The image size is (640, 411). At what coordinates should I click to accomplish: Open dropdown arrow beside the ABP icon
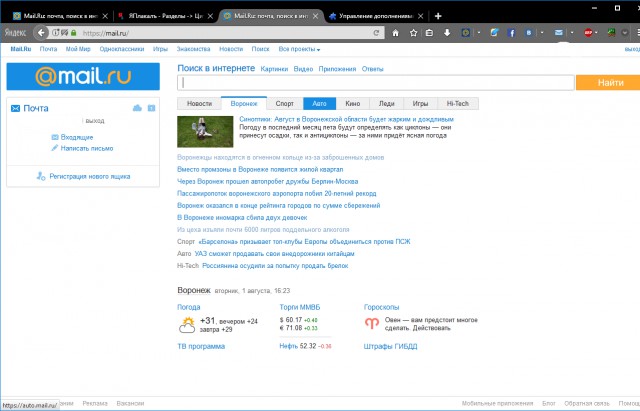(596, 33)
